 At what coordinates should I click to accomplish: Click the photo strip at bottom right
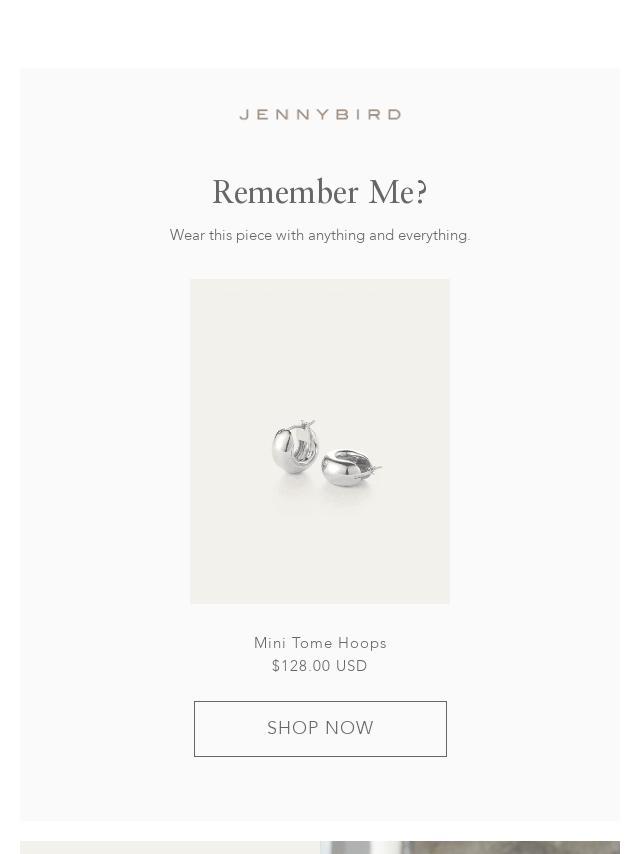pos(470,847)
